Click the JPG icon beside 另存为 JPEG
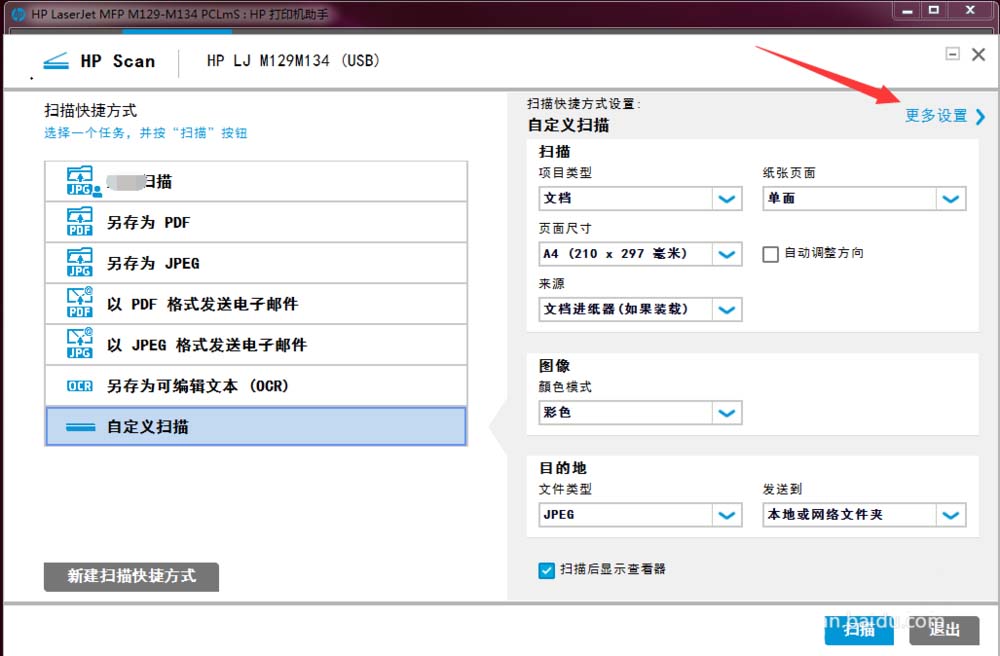The image size is (1000, 656). tap(80, 263)
